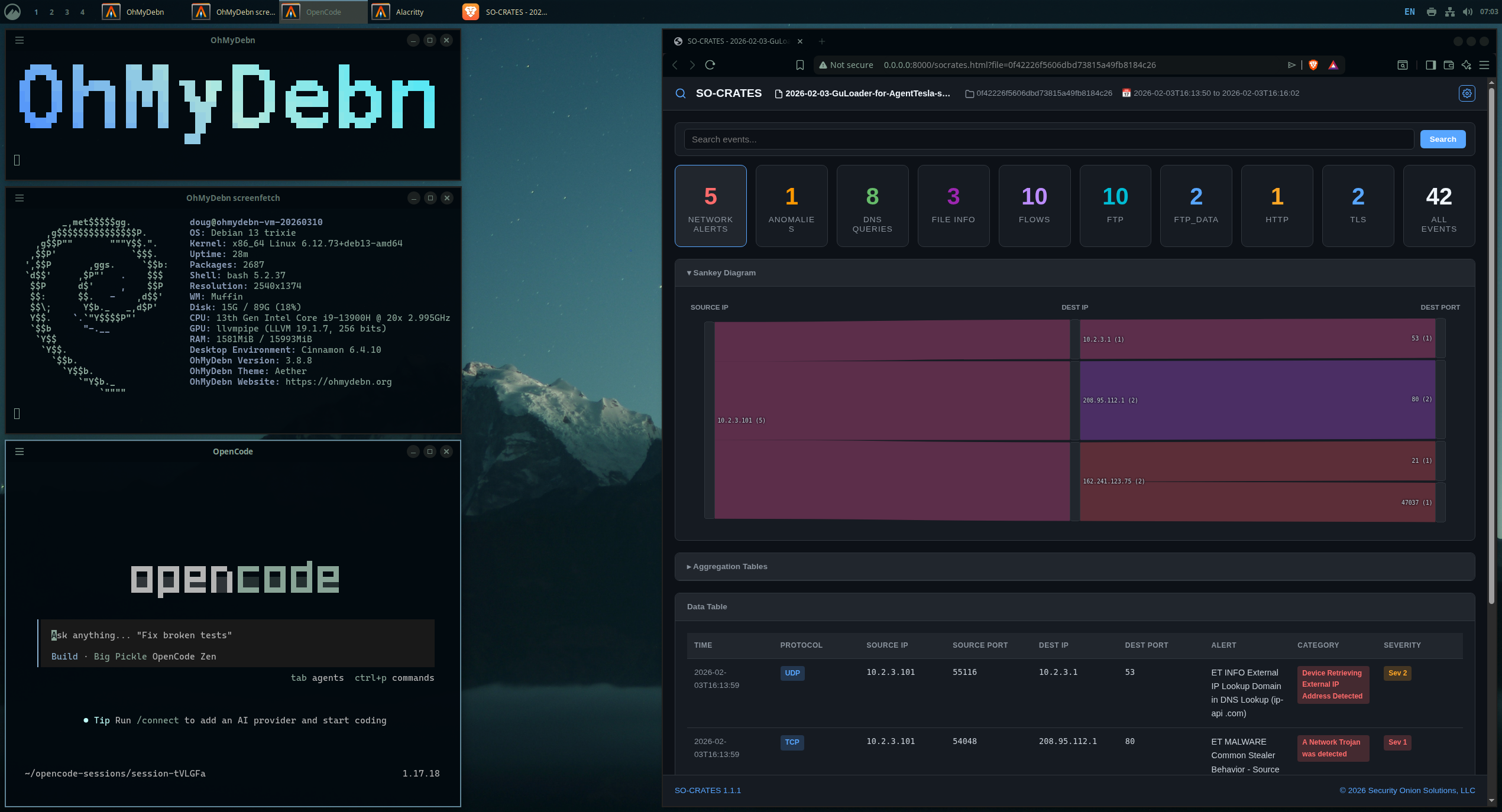Toggle the browser sidebar panel icon
Image resolution: width=1502 pixels, height=812 pixels.
coord(1430,65)
